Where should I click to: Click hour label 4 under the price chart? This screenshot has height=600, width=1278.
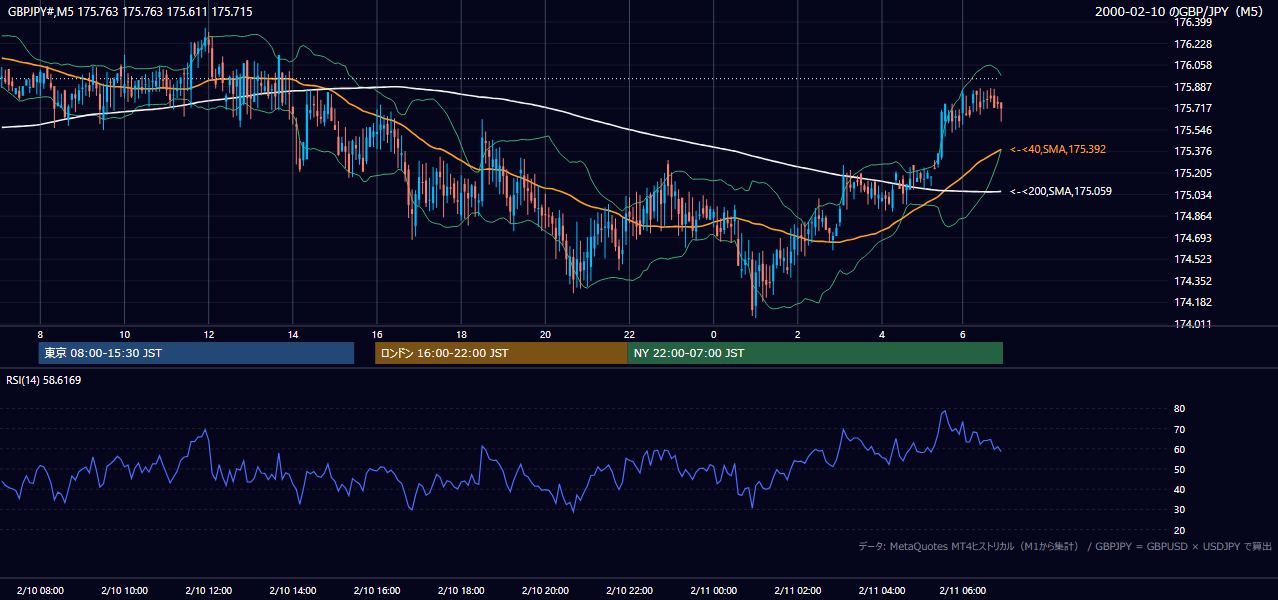881,334
